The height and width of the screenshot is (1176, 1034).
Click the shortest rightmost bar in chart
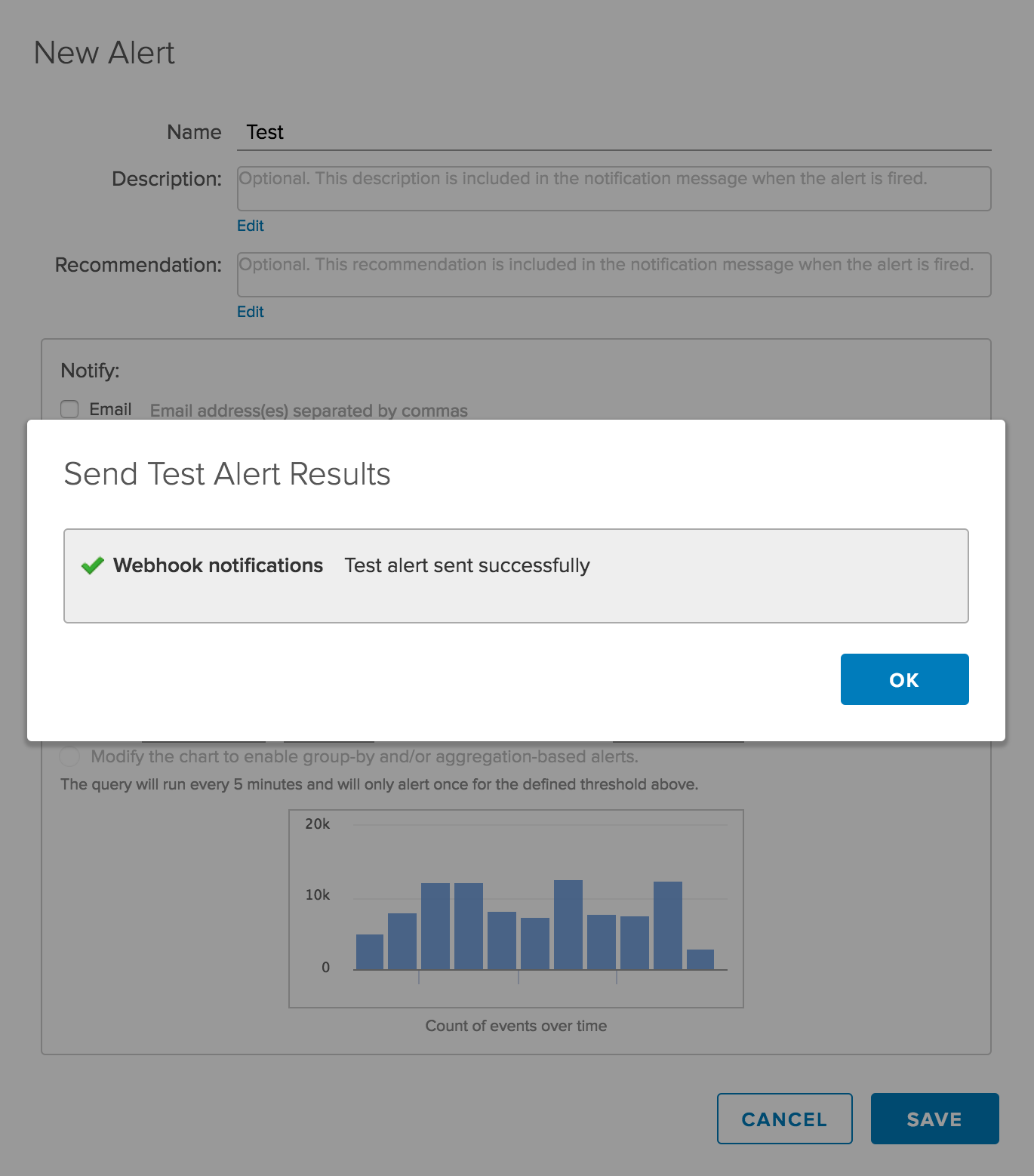pyautogui.click(x=700, y=959)
